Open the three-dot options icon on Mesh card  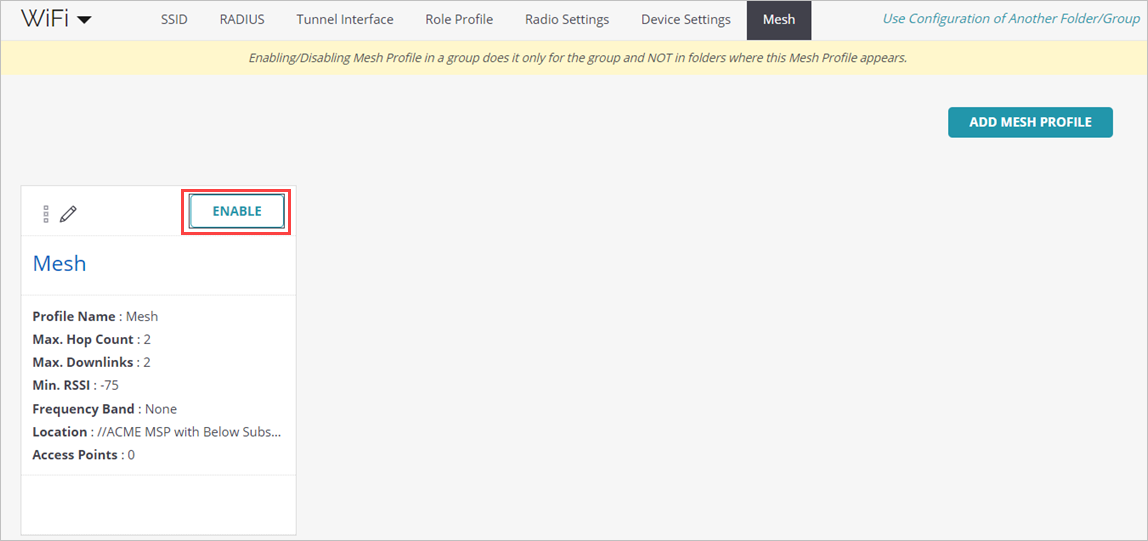point(45,214)
